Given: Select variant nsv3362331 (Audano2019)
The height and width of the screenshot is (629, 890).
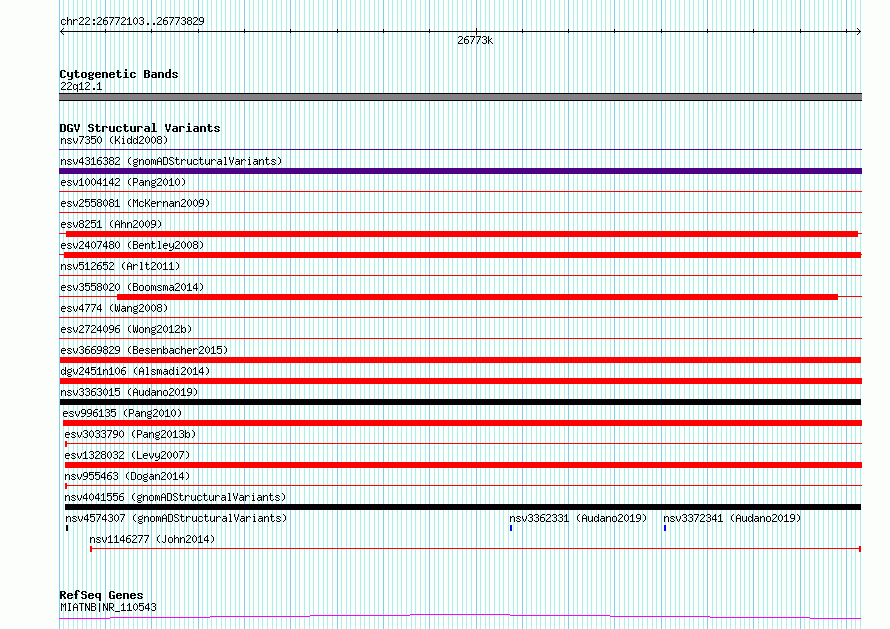Looking at the screenshot, I should coord(578,518).
